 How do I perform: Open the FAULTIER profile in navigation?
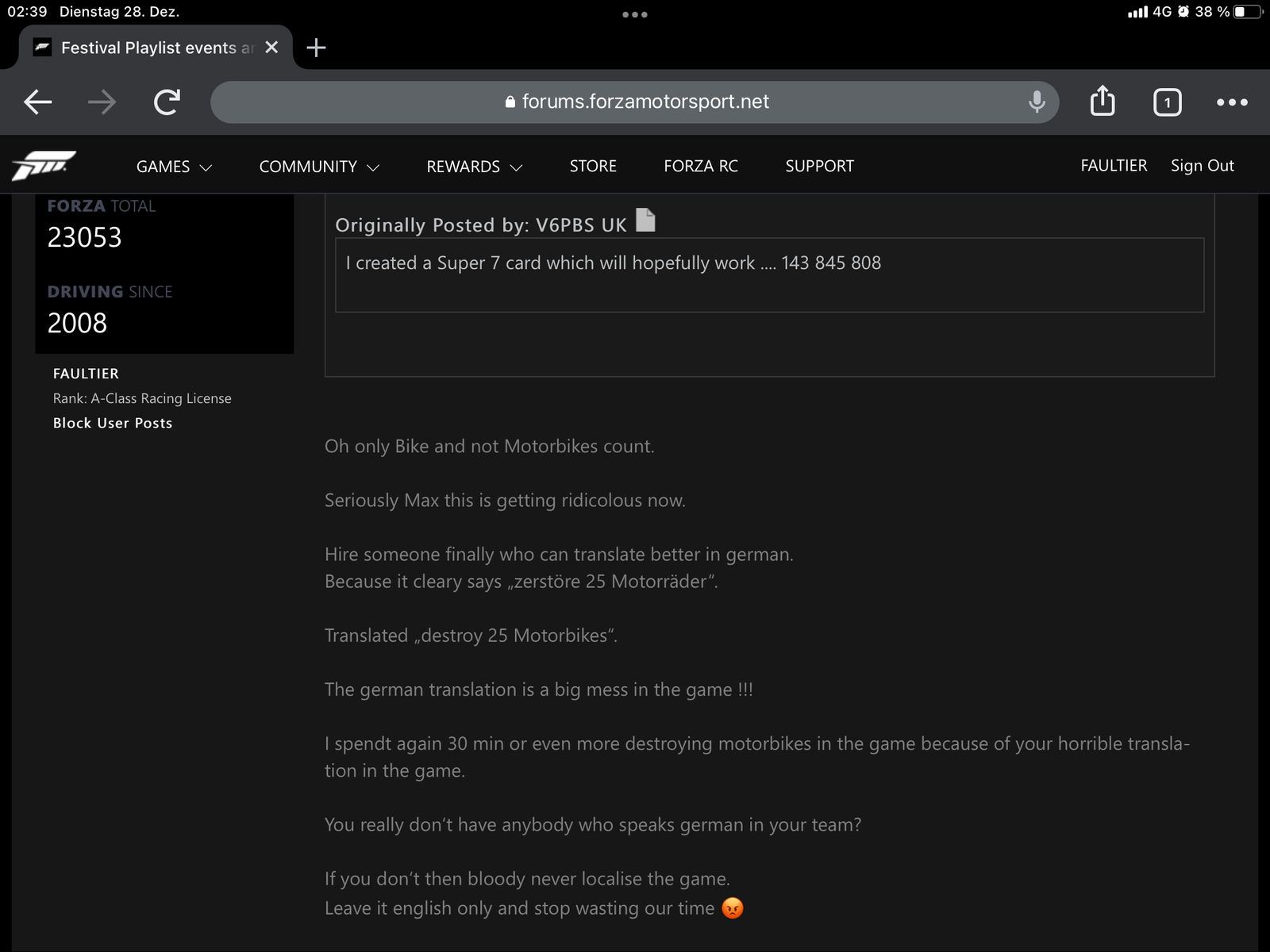point(1114,165)
